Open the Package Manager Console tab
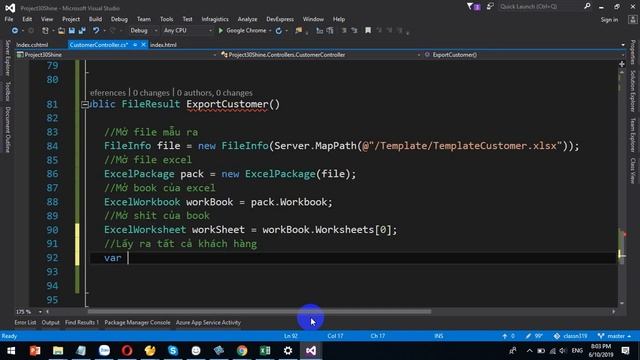This screenshot has width=640, height=360. pyautogui.click(x=137, y=322)
